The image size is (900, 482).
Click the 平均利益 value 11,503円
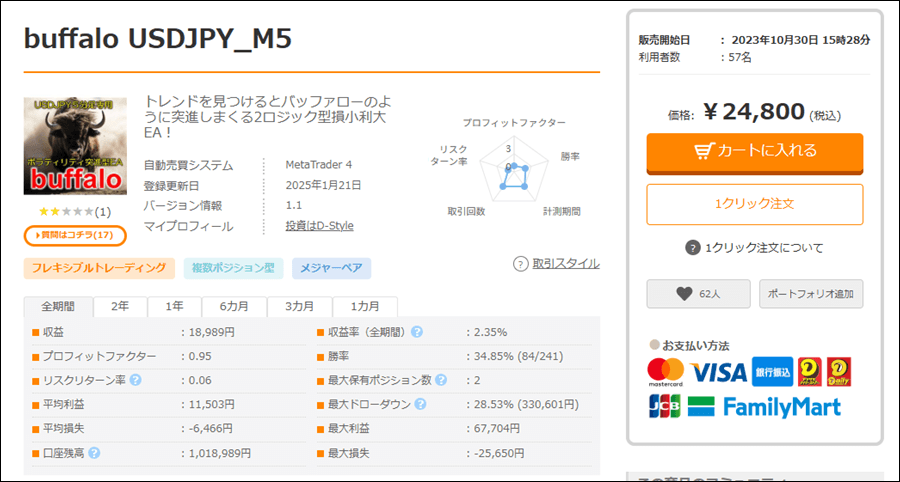[x=211, y=405]
